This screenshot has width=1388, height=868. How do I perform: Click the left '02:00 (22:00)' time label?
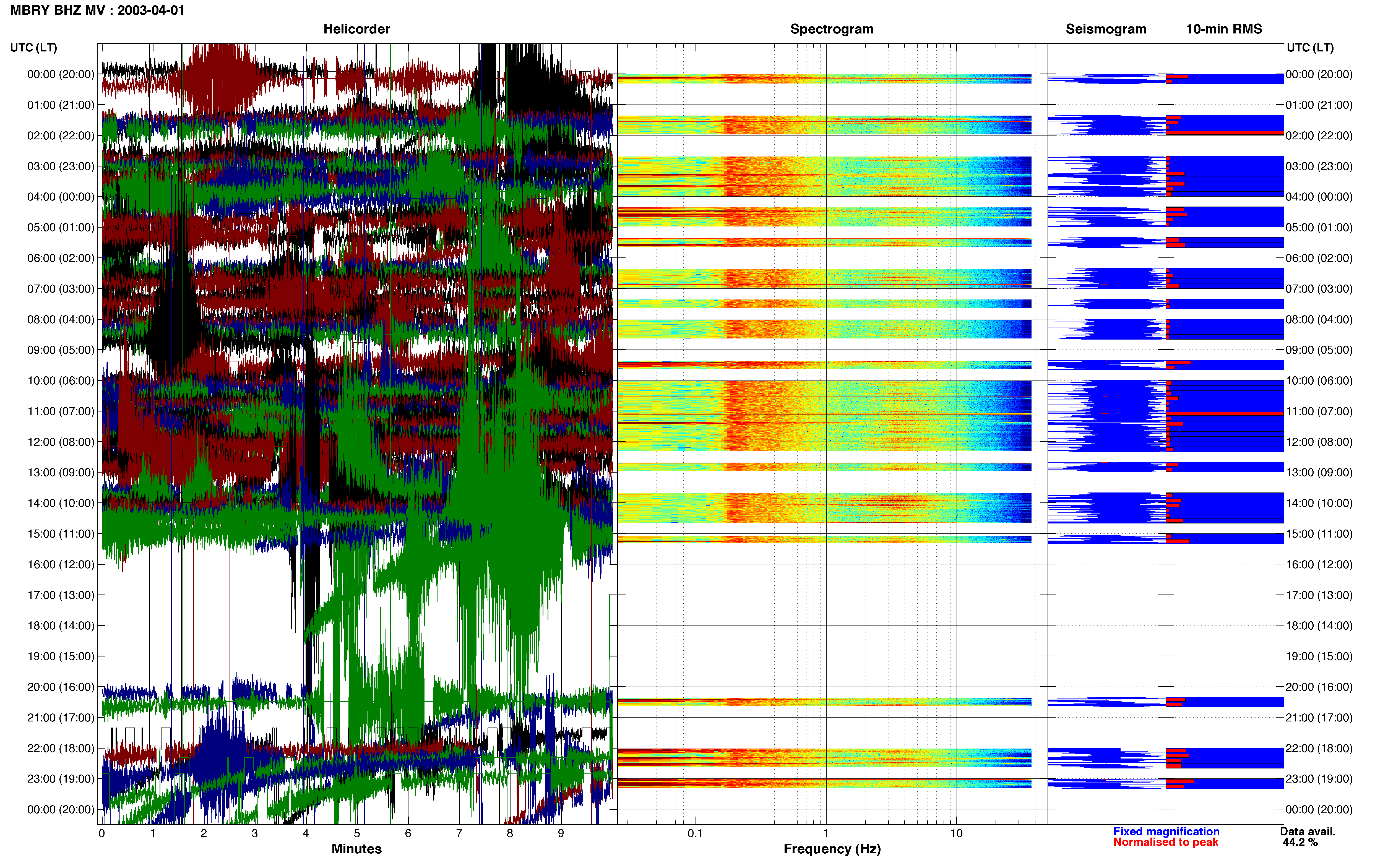(61, 135)
